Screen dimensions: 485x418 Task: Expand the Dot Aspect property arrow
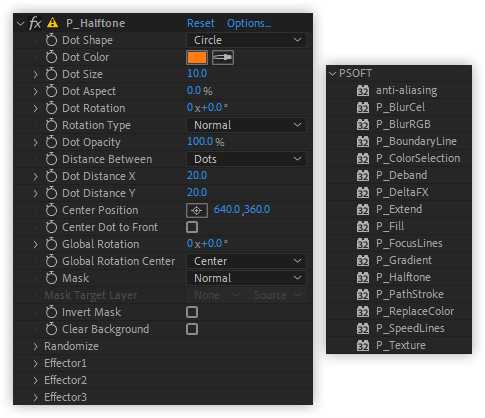[x=36, y=91]
